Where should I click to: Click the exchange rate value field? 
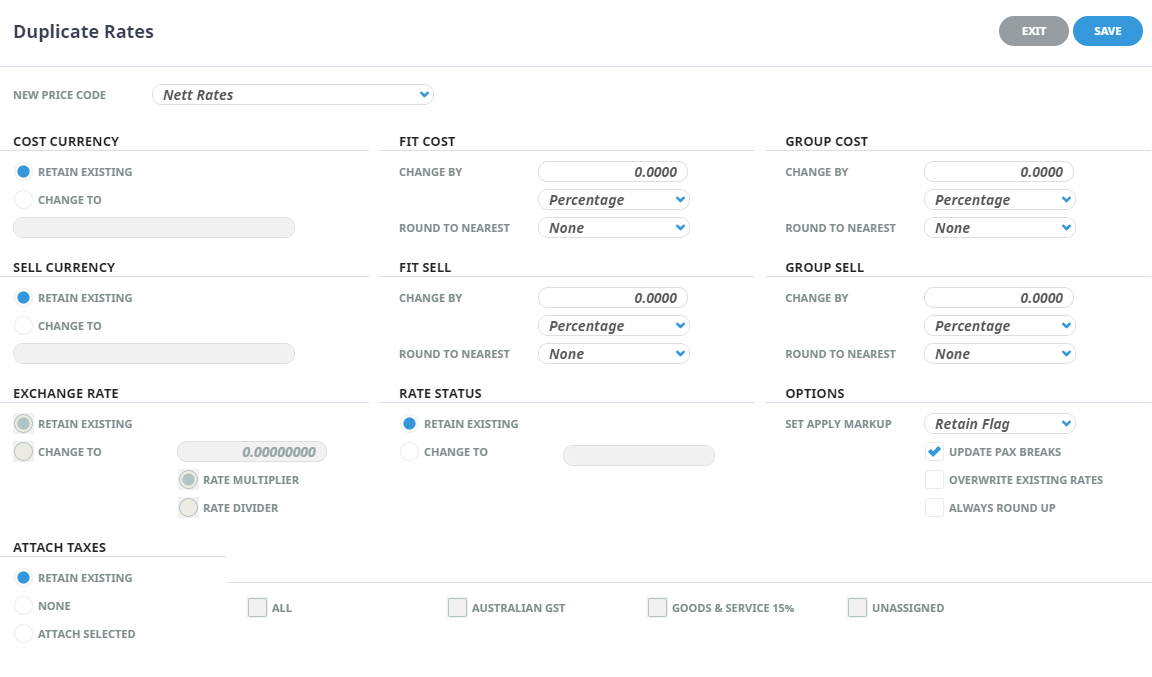click(252, 452)
